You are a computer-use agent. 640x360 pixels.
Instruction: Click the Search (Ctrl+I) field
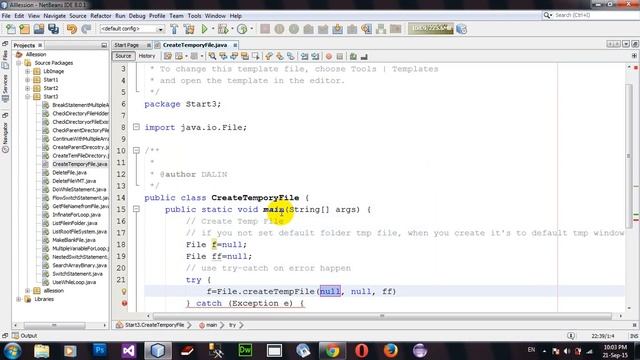click(592, 15)
